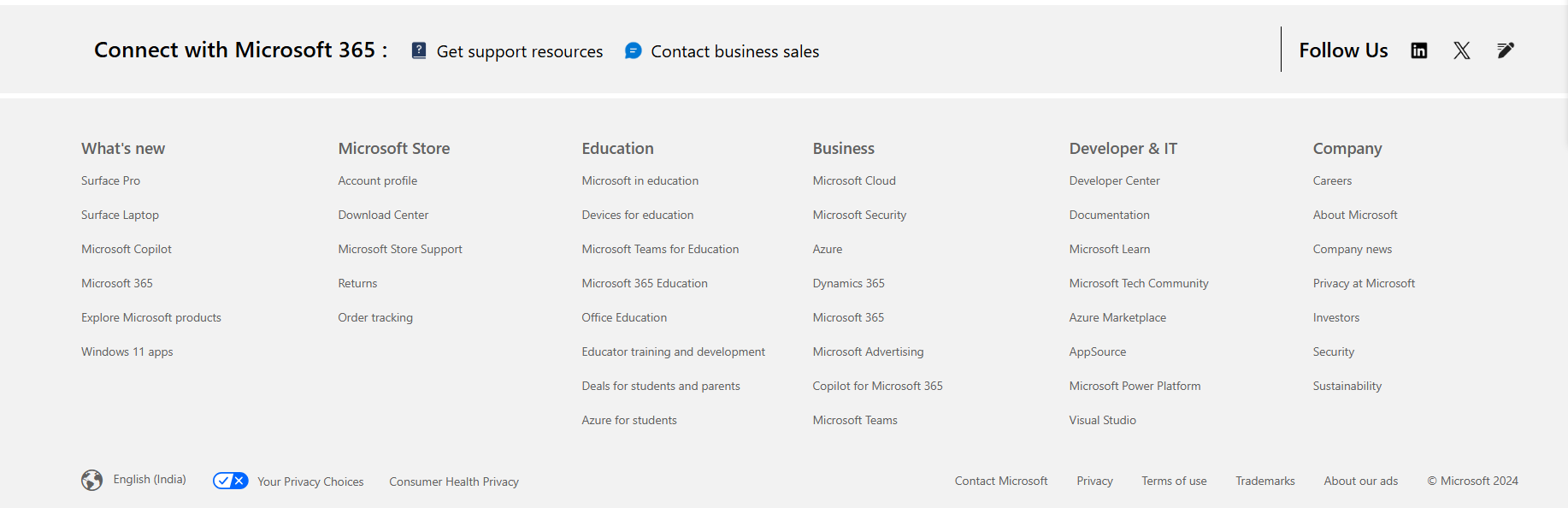Viewport: 1568px width, 508px height.
Task: Click the business sales chat icon
Action: pos(633,50)
